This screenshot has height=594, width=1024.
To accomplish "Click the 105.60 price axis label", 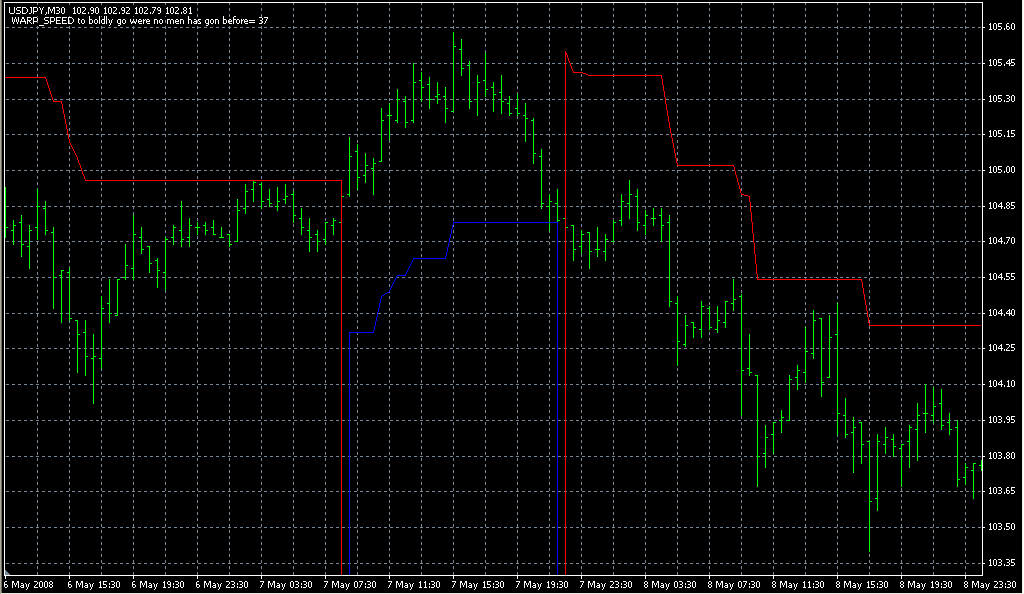I will 1002,27.
